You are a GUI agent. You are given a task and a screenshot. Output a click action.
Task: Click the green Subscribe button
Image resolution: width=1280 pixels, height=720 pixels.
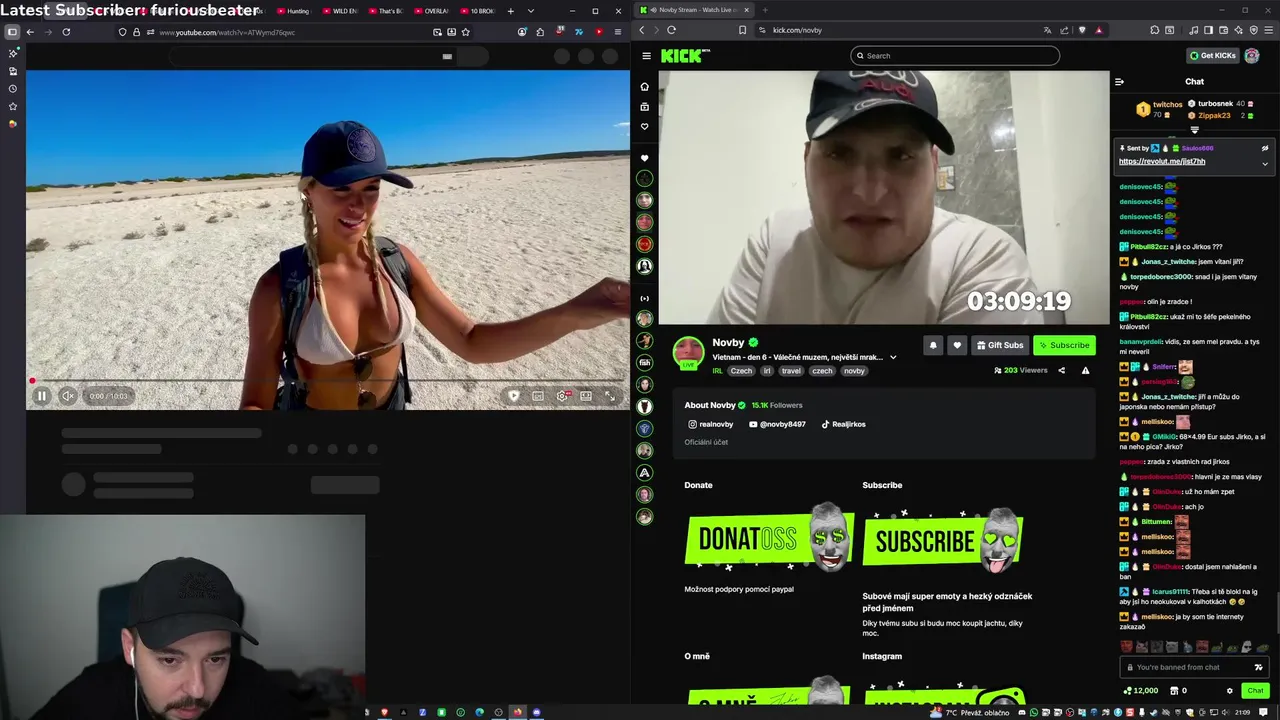click(1064, 345)
